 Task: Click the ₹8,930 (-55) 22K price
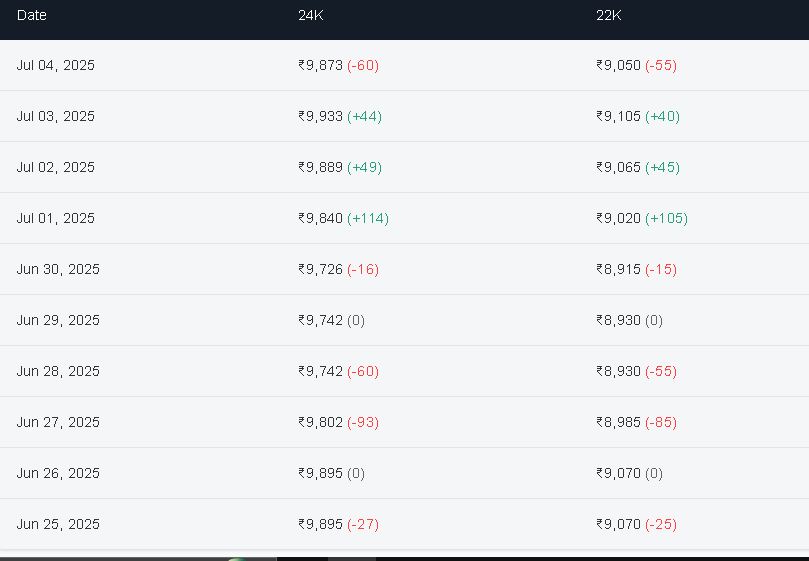pos(636,372)
